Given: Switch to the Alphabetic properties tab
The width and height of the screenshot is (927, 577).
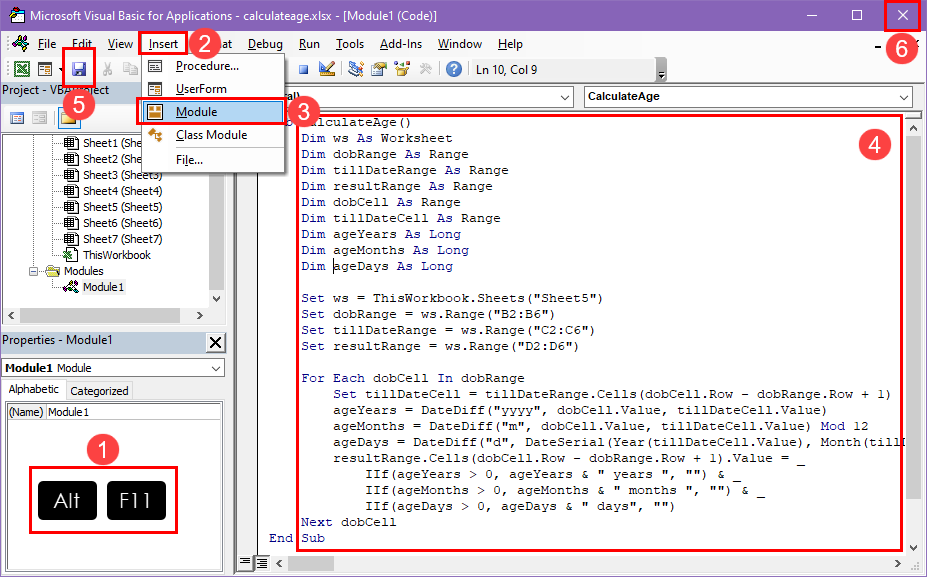Looking at the screenshot, I should point(34,389).
